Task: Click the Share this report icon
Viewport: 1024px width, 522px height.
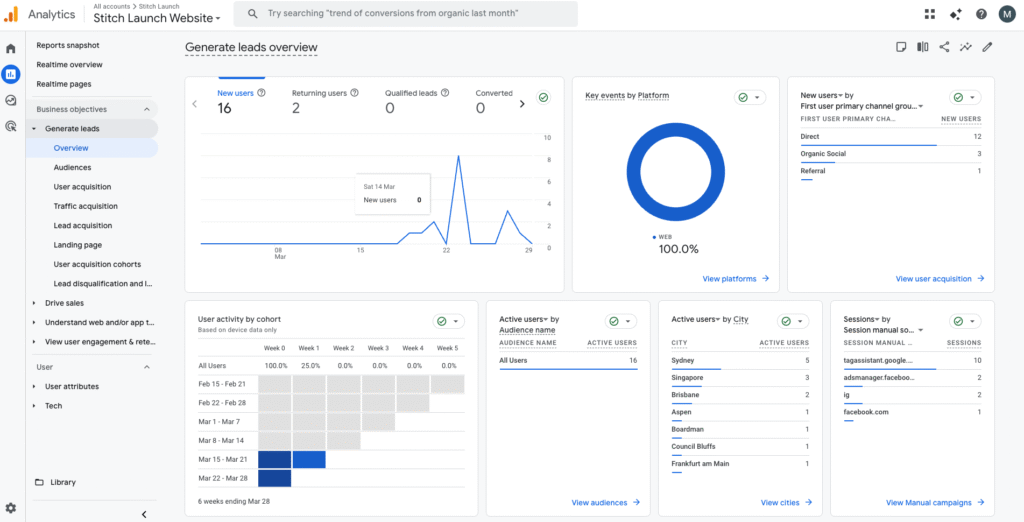Action: pyautogui.click(x=944, y=47)
